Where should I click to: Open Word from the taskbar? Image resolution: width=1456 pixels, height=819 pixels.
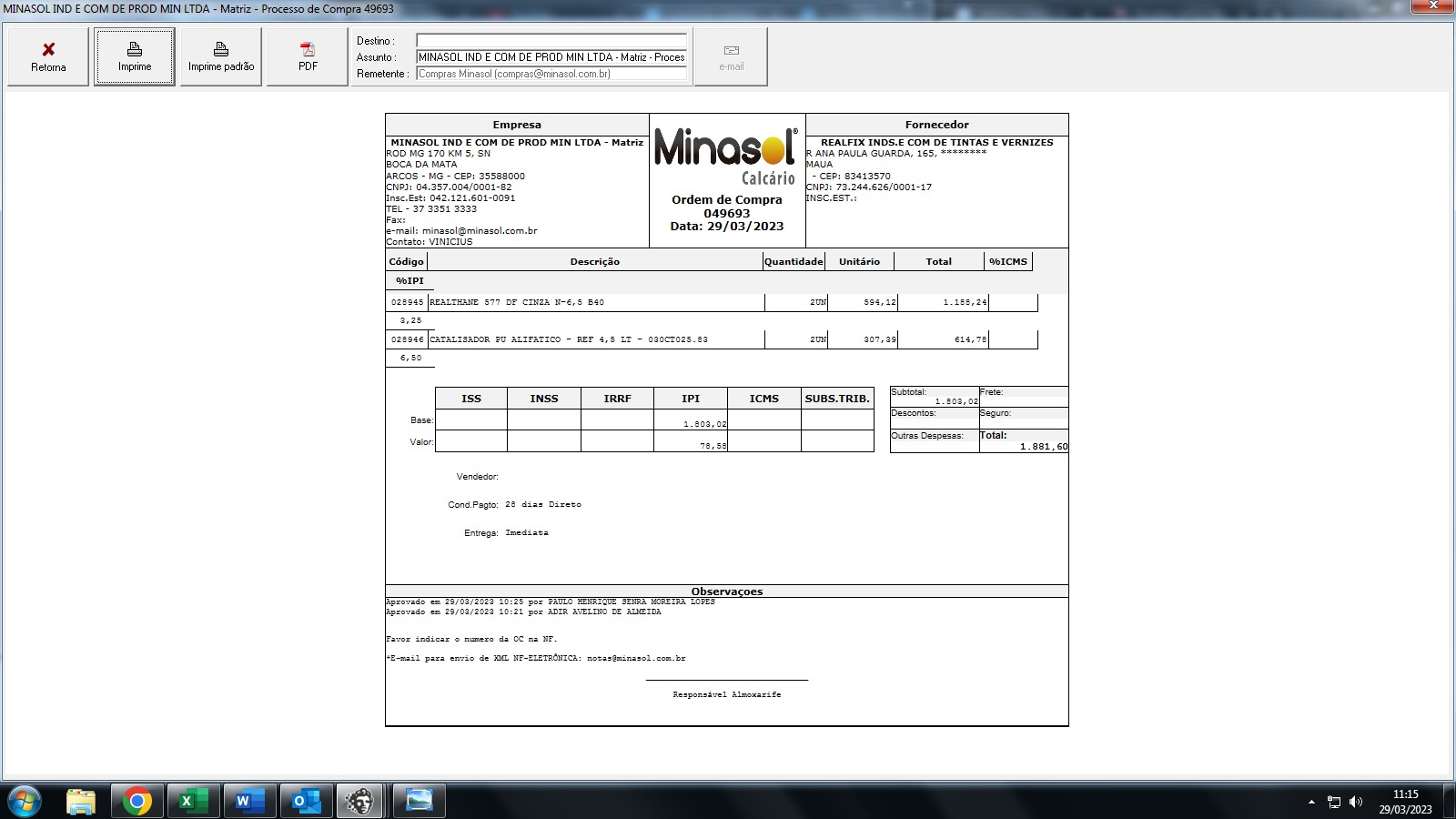(249, 801)
